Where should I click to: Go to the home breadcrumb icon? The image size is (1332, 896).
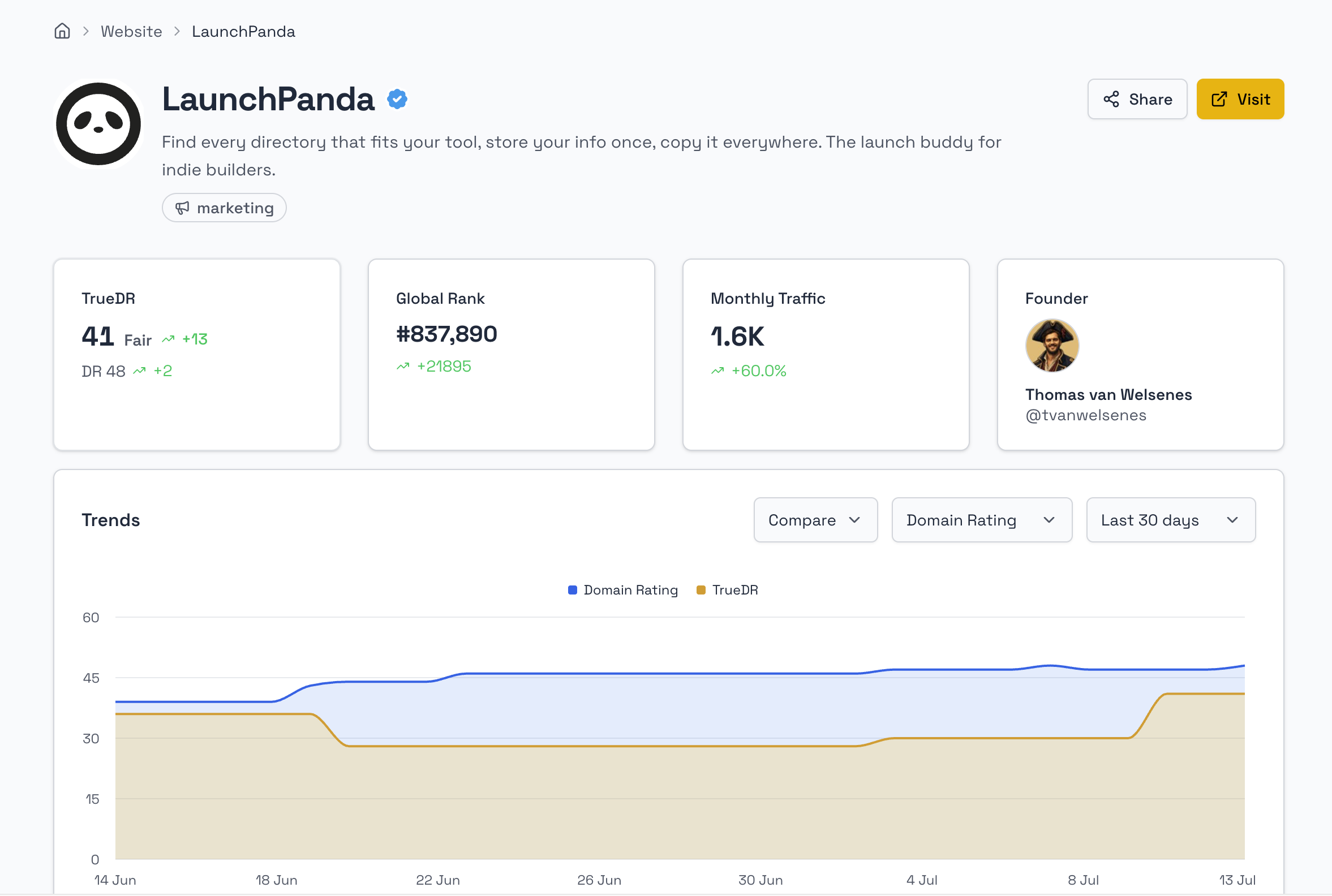(x=62, y=31)
